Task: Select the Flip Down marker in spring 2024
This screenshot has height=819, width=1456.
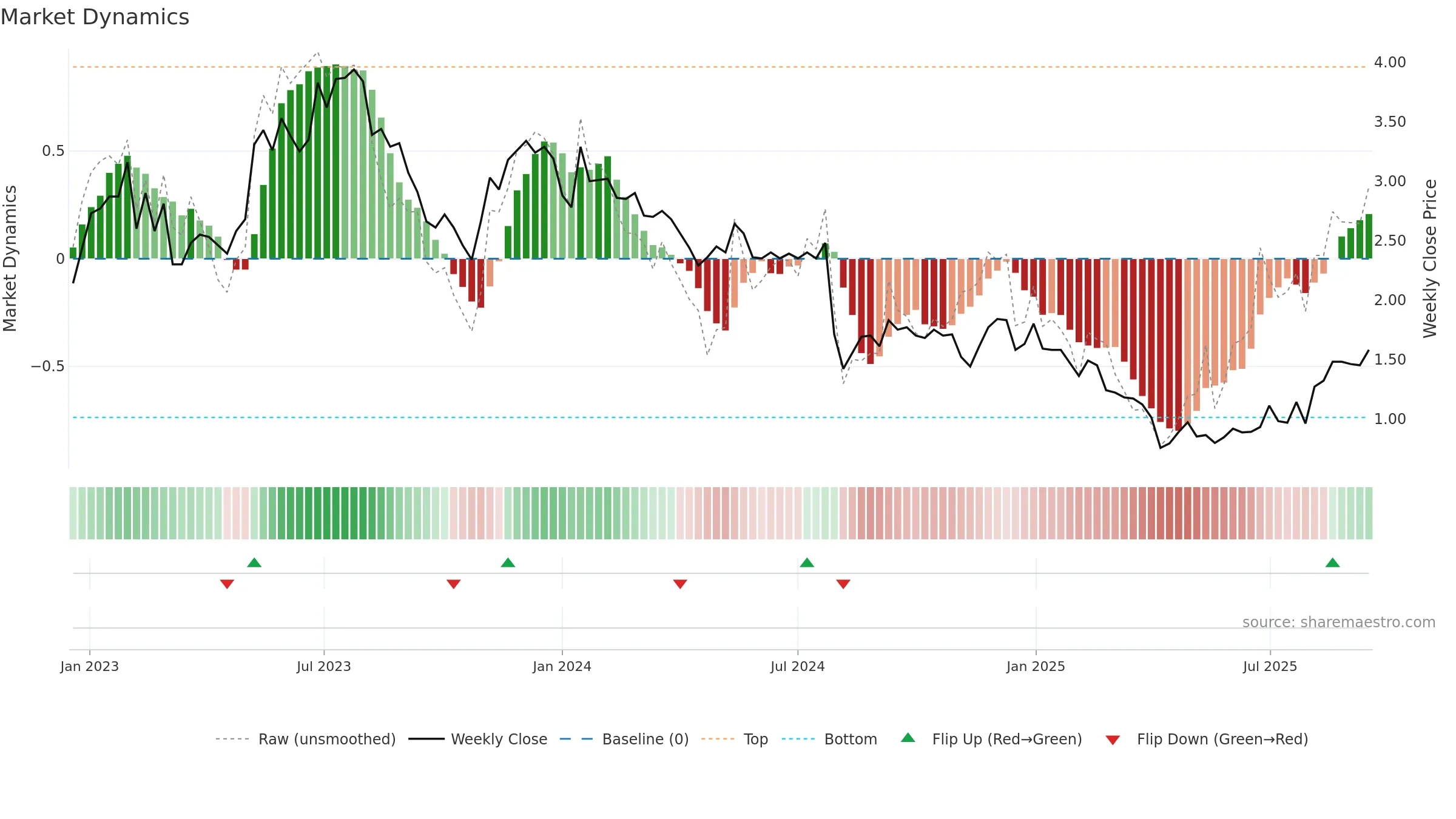Action: 680,584
